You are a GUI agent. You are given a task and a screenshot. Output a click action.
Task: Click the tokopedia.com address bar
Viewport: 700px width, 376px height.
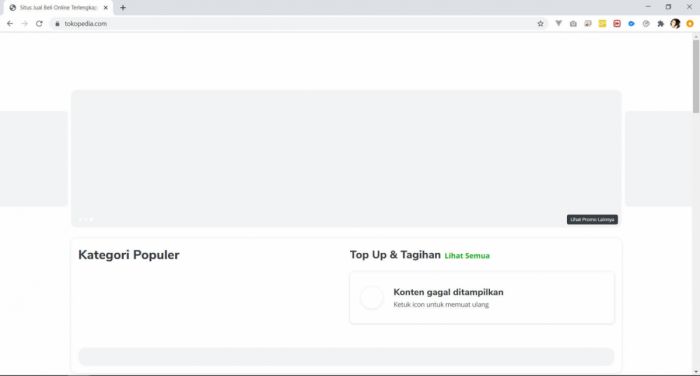tap(295, 24)
